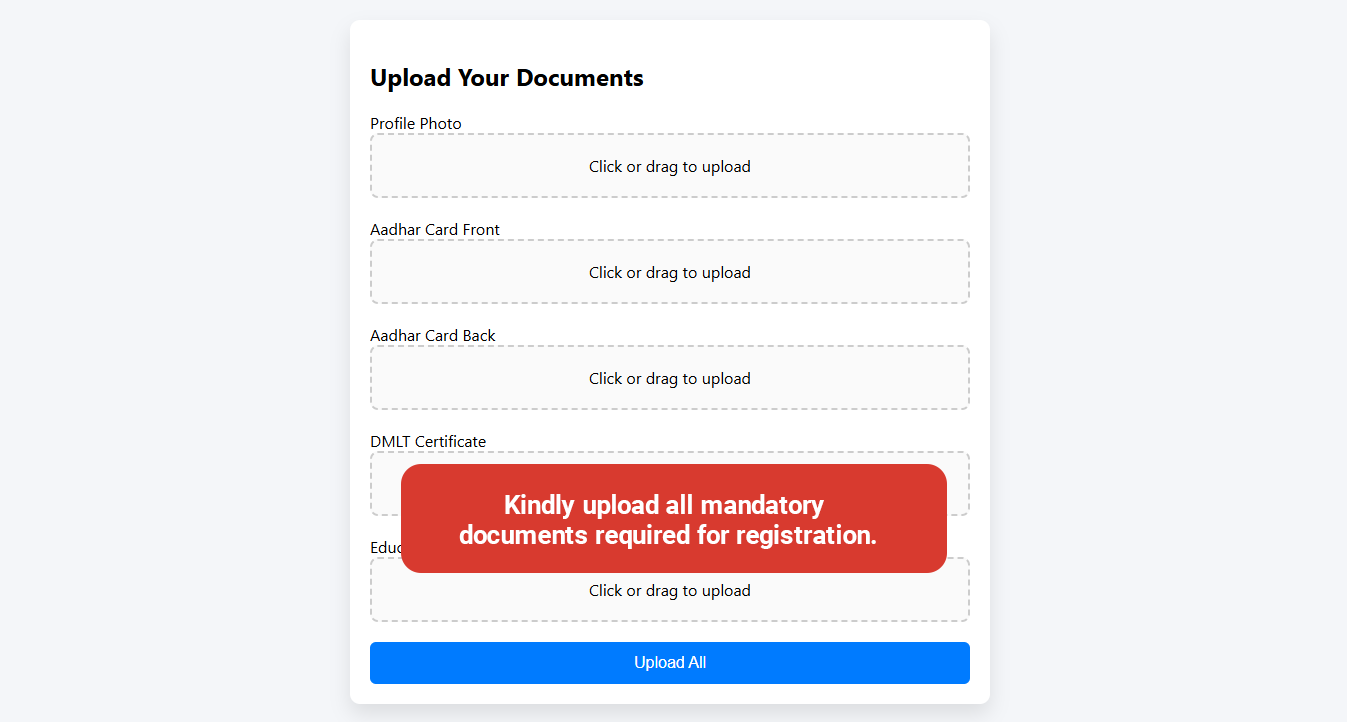Click "documents required for registration" alert line
The height and width of the screenshot is (722, 1347).
tap(667, 535)
